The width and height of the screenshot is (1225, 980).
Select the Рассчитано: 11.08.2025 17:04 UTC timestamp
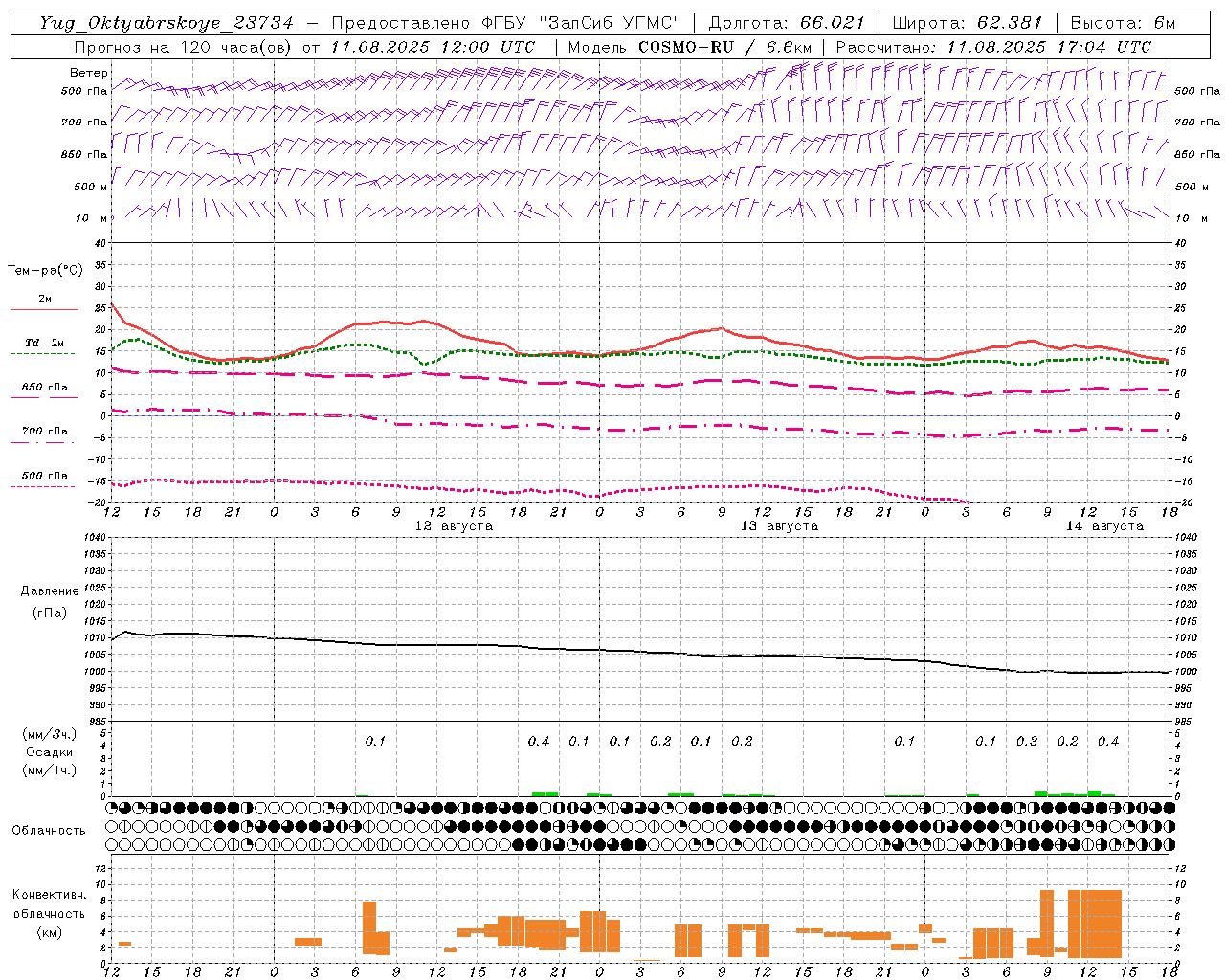tap(993, 47)
